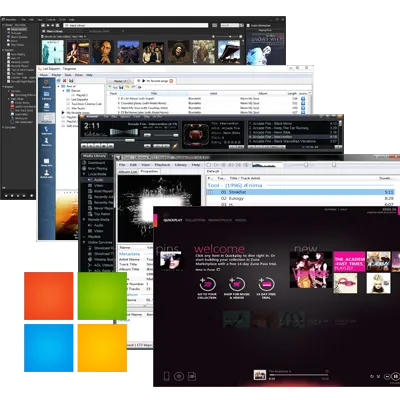Click the red X delete icon in Tangerine toolbar

point(65,80)
